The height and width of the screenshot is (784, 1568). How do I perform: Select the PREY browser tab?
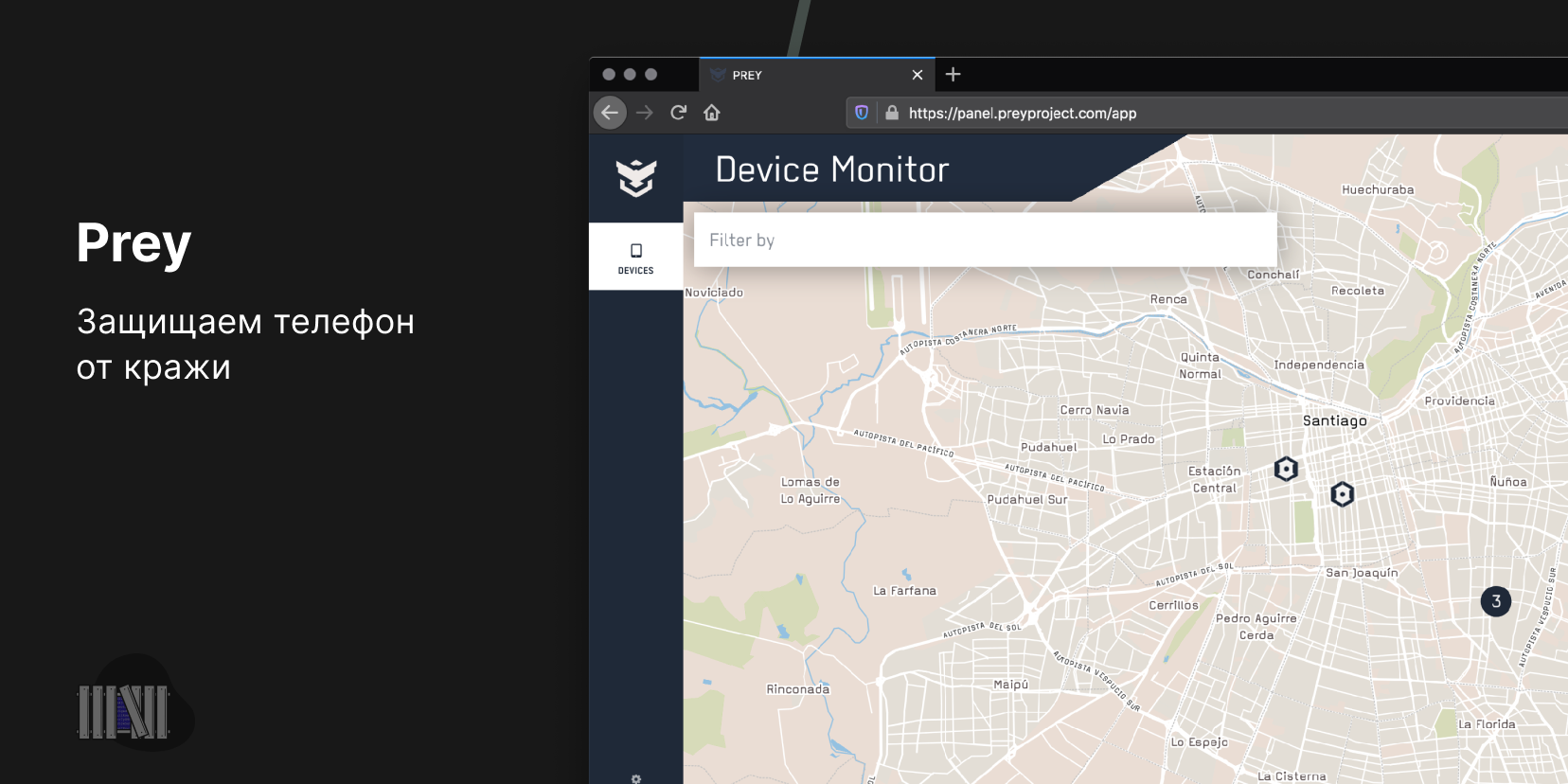point(817,75)
